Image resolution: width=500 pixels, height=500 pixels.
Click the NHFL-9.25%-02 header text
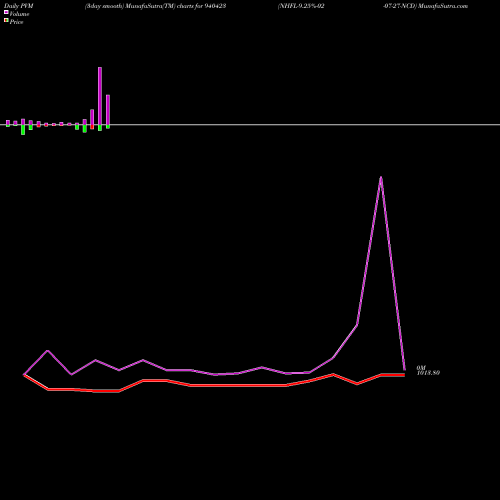[x=301, y=6]
